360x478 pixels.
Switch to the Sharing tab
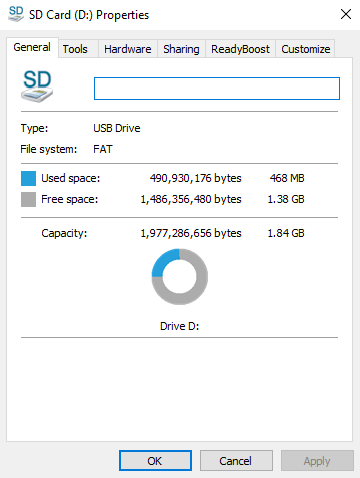coord(181,49)
